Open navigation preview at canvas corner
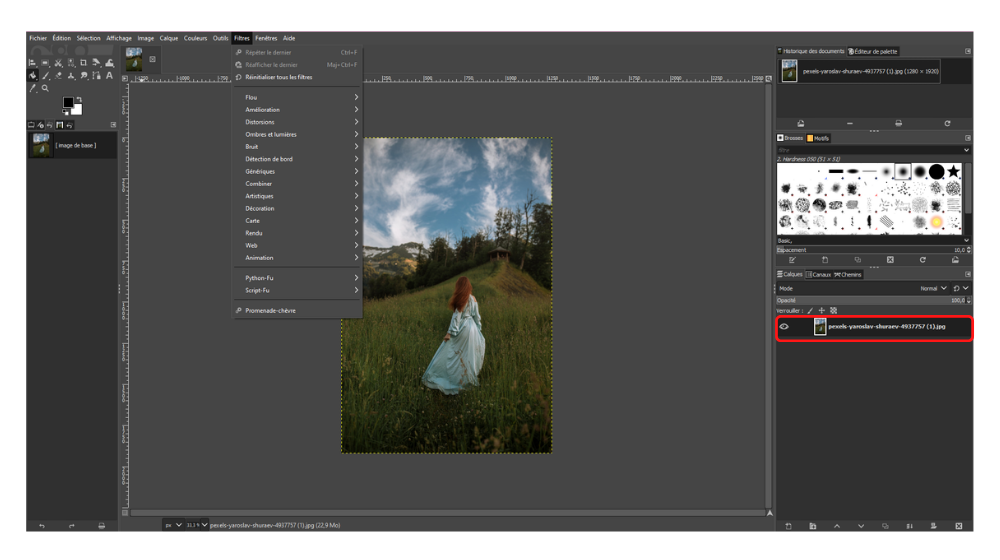The height and width of the screenshot is (560, 1000). [770, 513]
